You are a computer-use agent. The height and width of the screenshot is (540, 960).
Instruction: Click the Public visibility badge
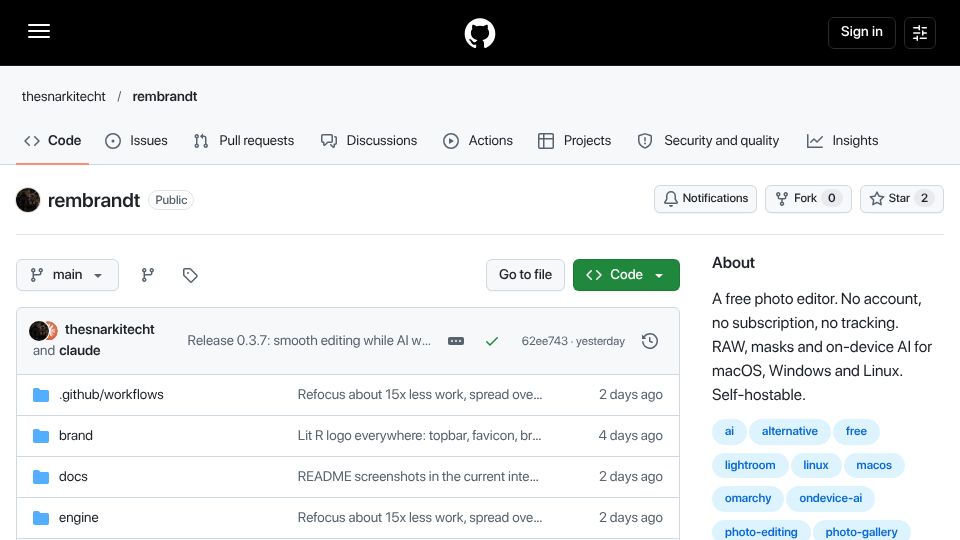pos(171,200)
